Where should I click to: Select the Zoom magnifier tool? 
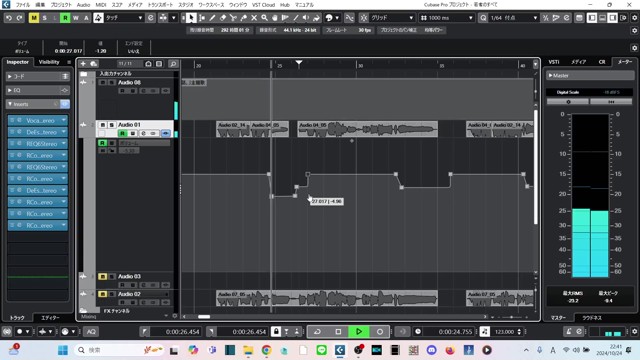pyautogui.click(x=264, y=18)
